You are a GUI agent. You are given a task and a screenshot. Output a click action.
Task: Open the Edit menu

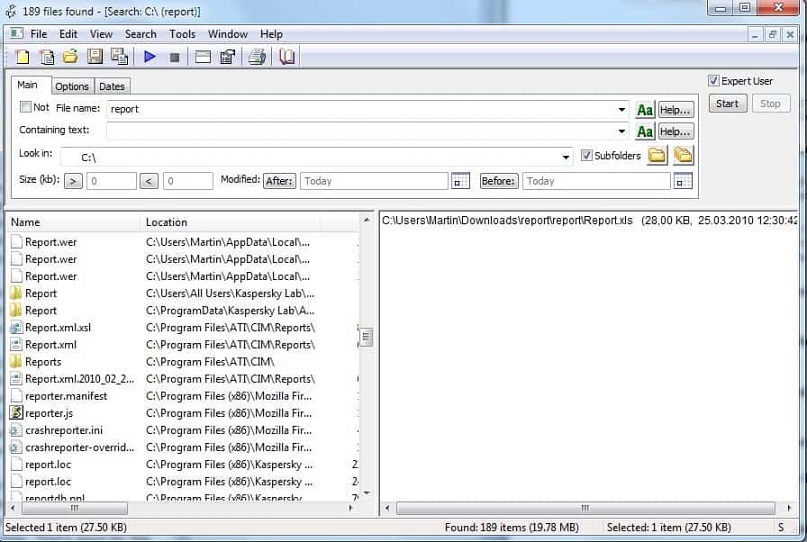(68, 34)
